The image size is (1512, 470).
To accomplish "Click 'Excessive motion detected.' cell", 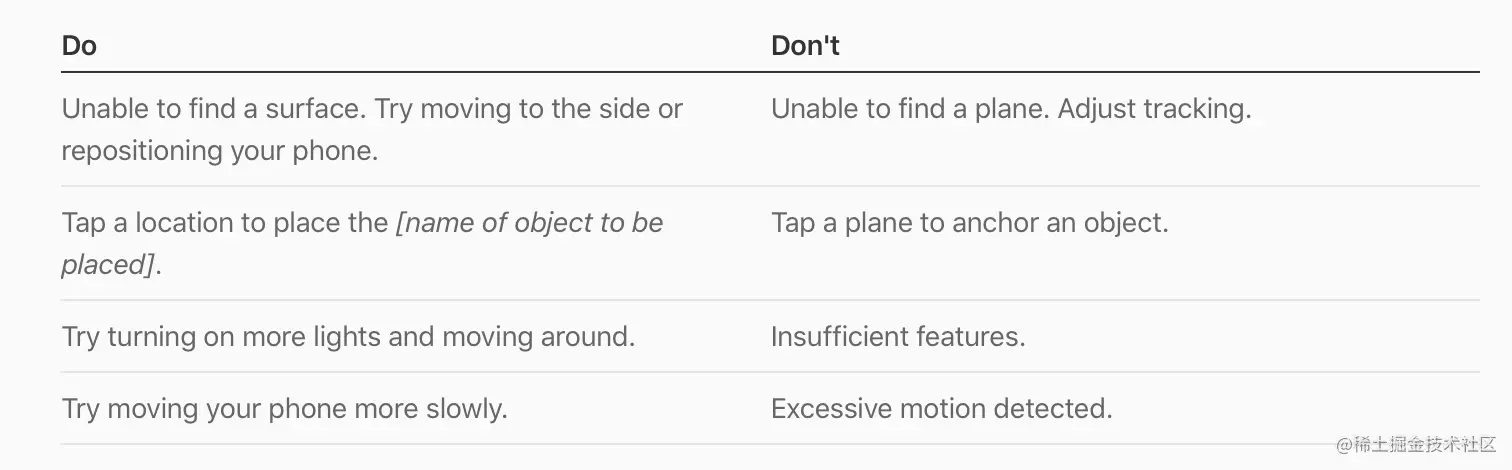I will click(941, 408).
